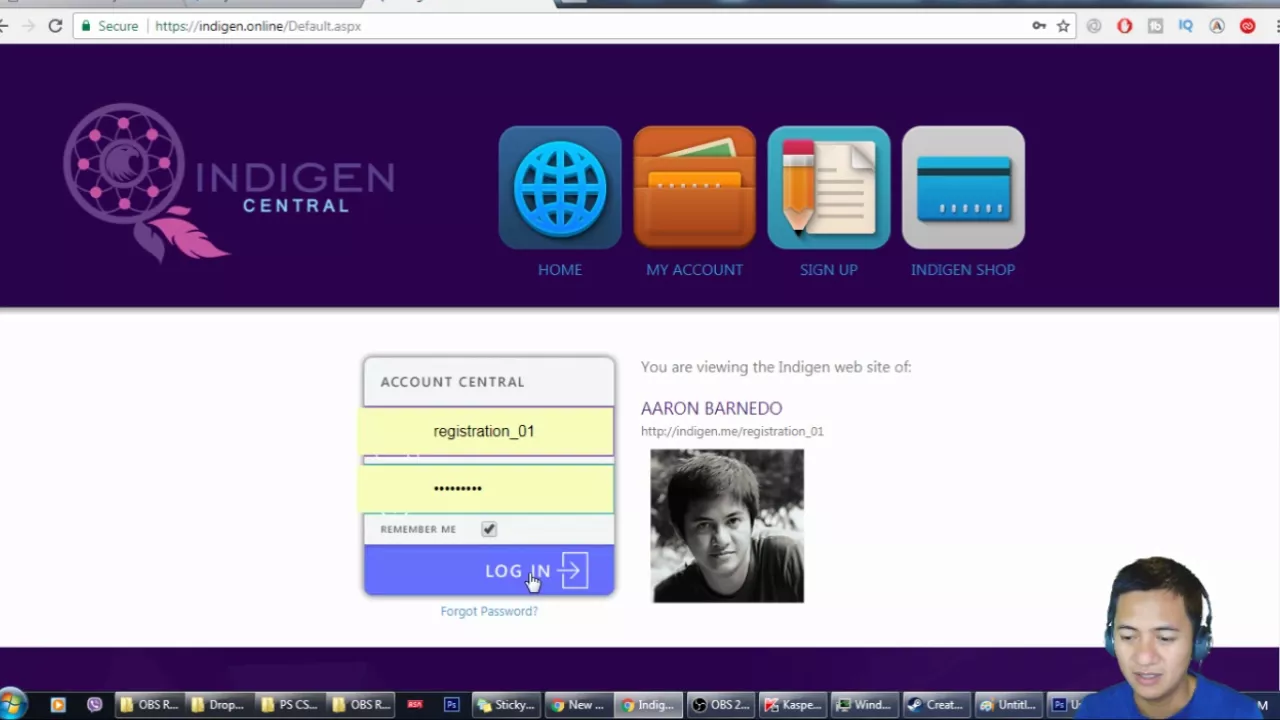Open the INDIGEN SHOP card icon
Screen dimensions: 1280x720
click(x=963, y=187)
